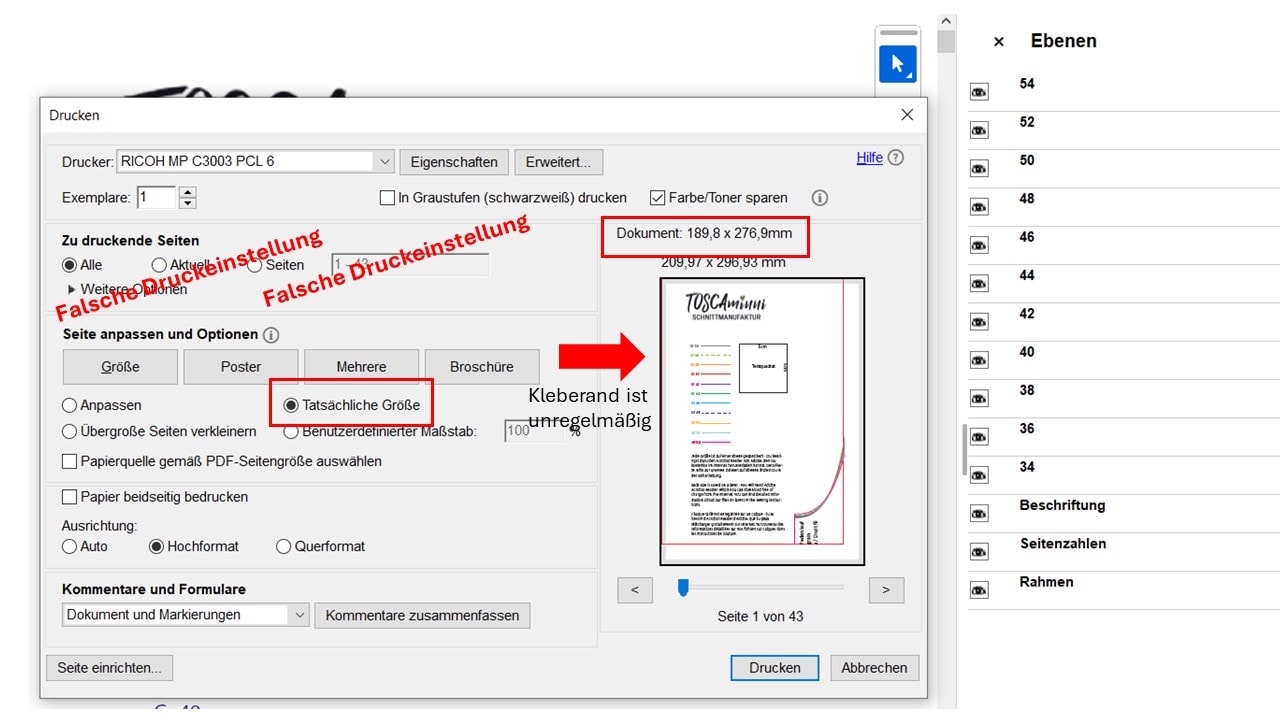Screen dimensions: 1280x720
Task: Select the Broschüre sizing option
Action: 482,367
